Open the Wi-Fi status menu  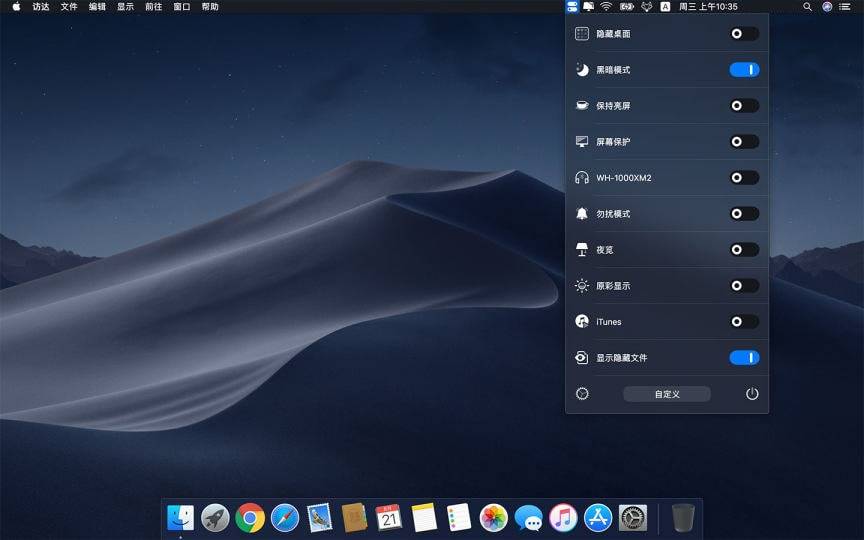(606, 6)
